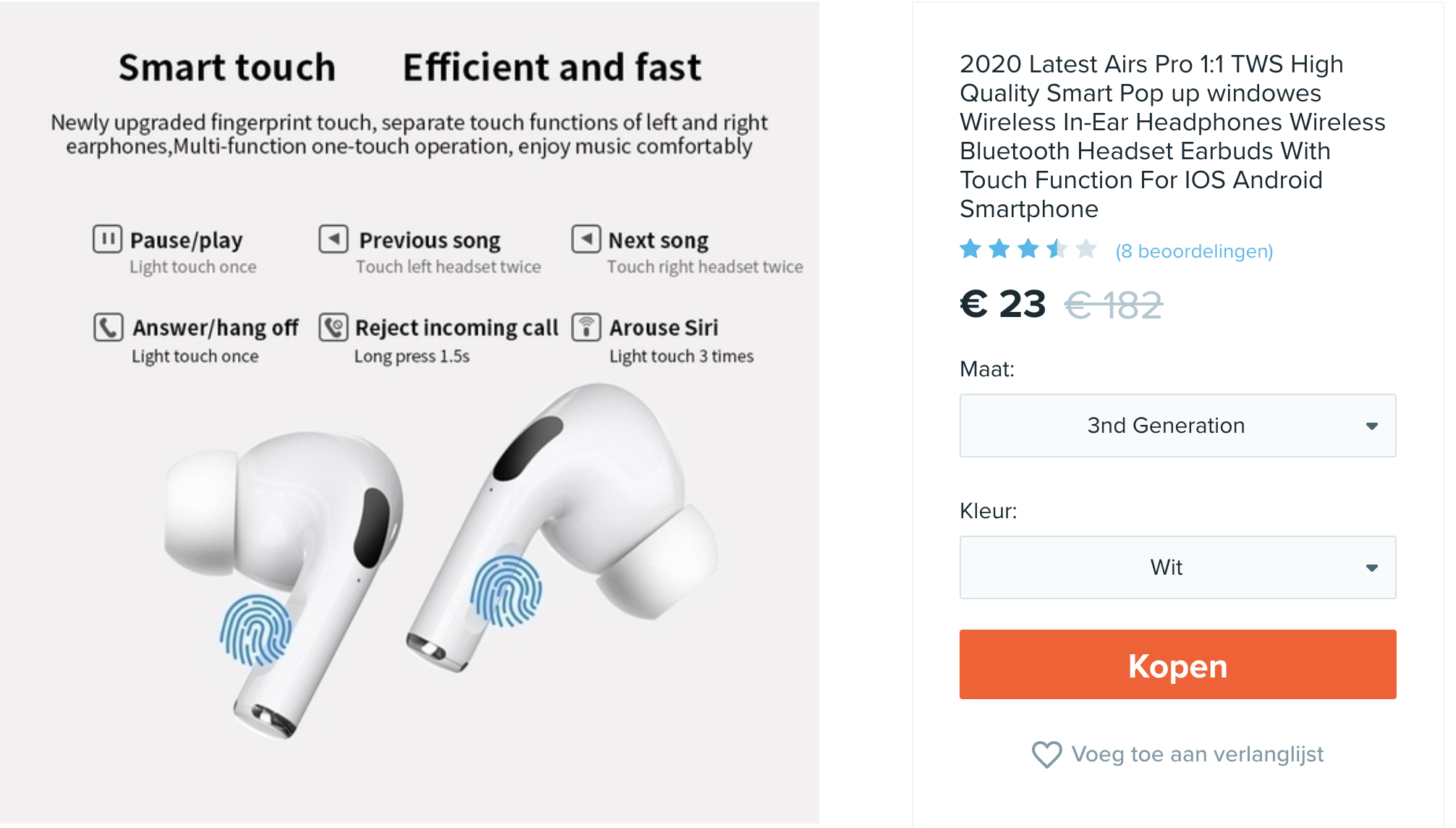This screenshot has height=828, width=1456.
Task: Click the Maat dropdown arrow
Action: coord(1371,426)
